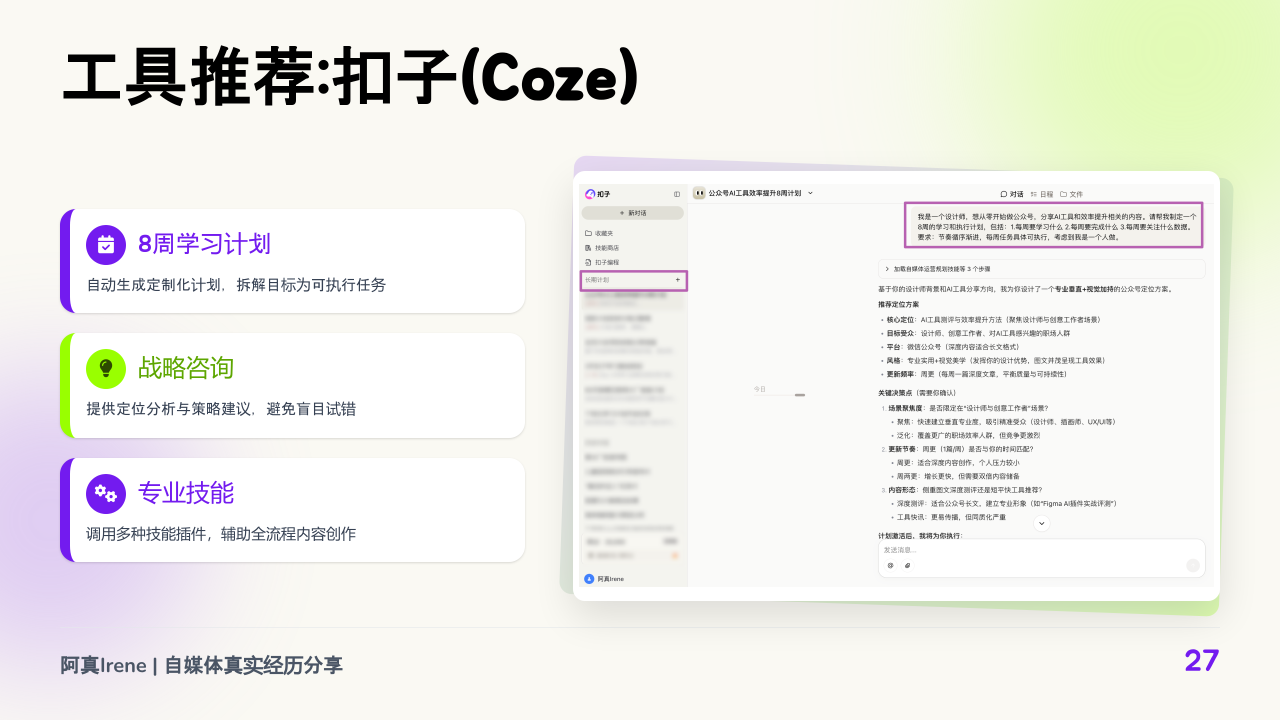Click the scroll-to-bottom chevron button
Screen dimensions: 1280x720
pyautogui.click(x=1041, y=524)
